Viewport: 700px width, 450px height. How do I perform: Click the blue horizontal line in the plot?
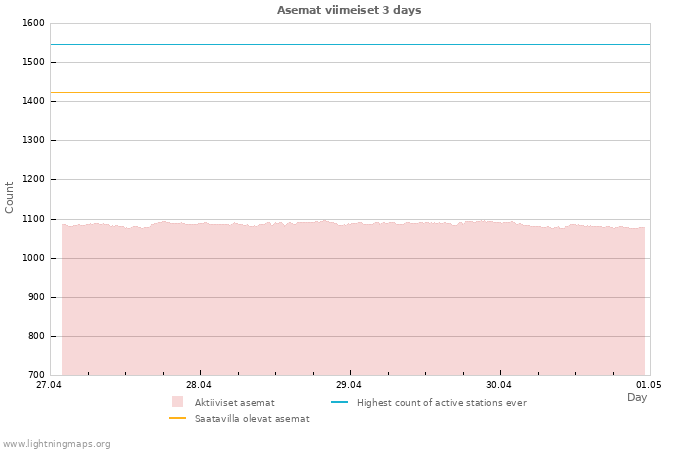pyautogui.click(x=350, y=44)
